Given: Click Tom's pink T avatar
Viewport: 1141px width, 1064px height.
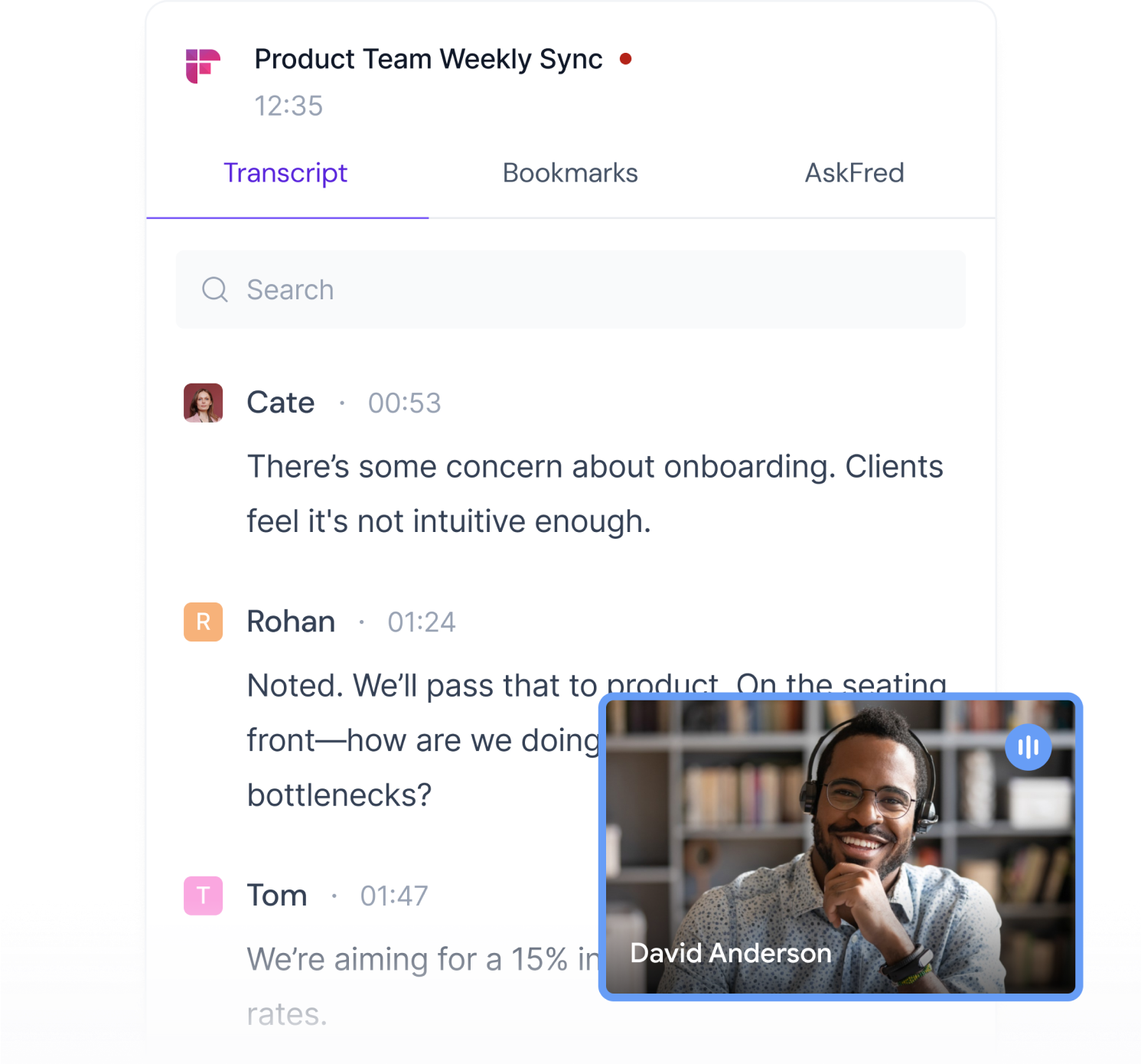Looking at the screenshot, I should click(x=203, y=896).
